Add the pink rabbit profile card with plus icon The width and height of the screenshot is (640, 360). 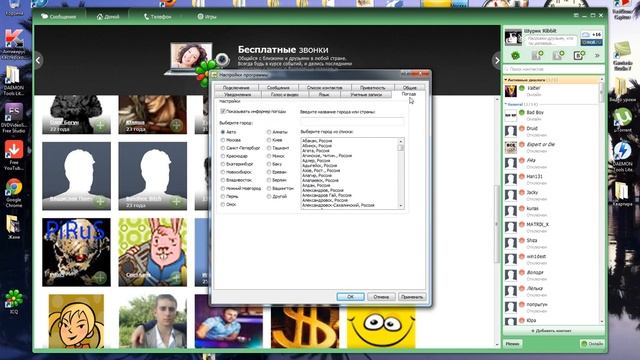[x=176, y=278]
